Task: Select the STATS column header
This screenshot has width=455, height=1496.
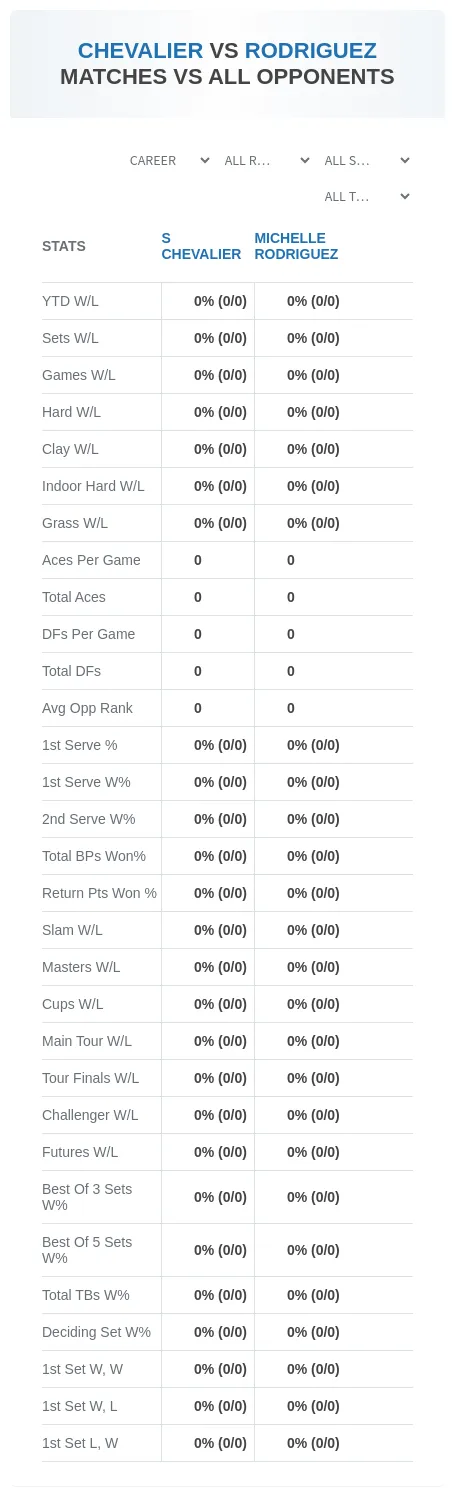Action: tap(64, 246)
